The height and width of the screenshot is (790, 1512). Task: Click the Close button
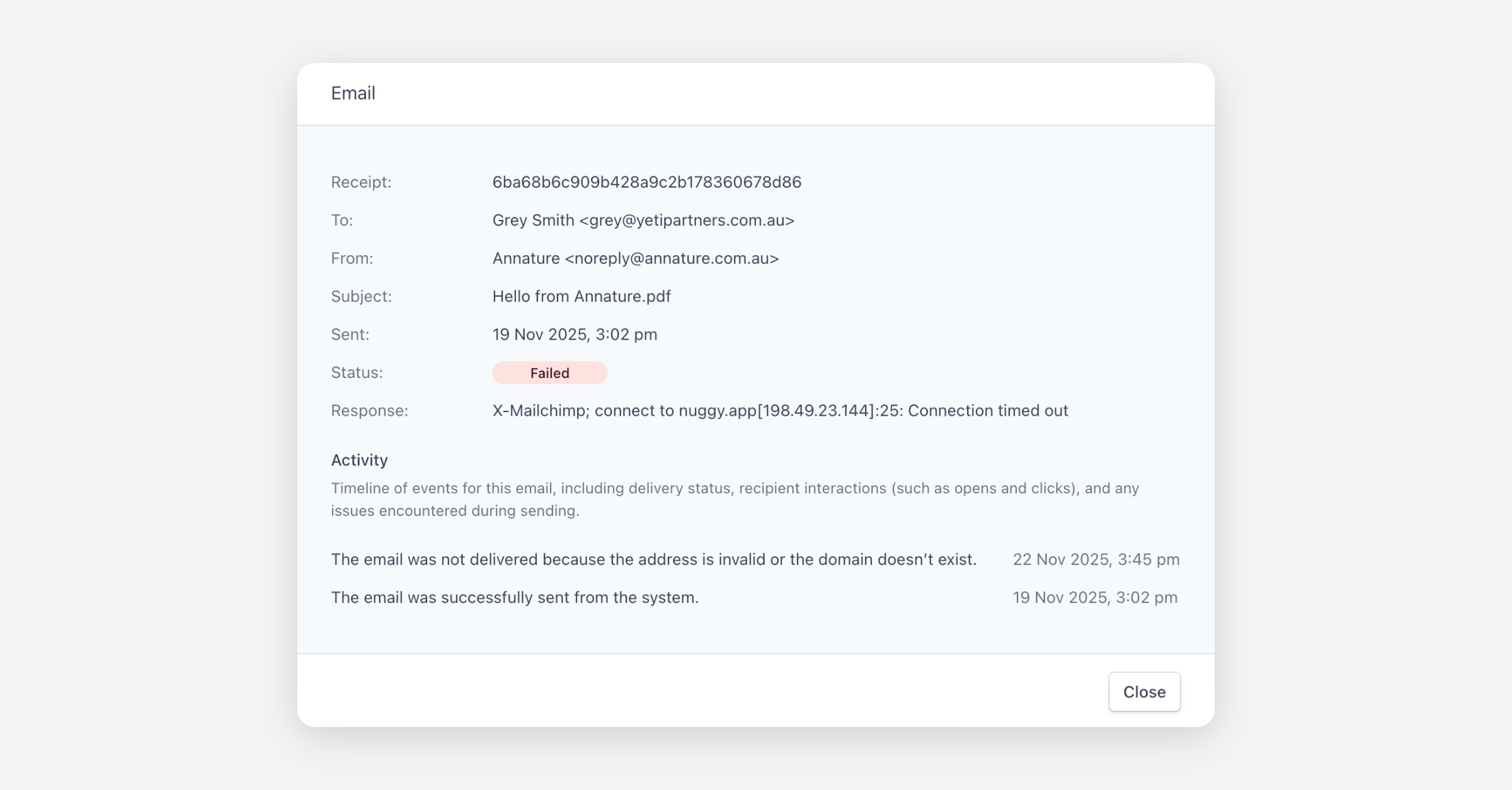[x=1144, y=692]
